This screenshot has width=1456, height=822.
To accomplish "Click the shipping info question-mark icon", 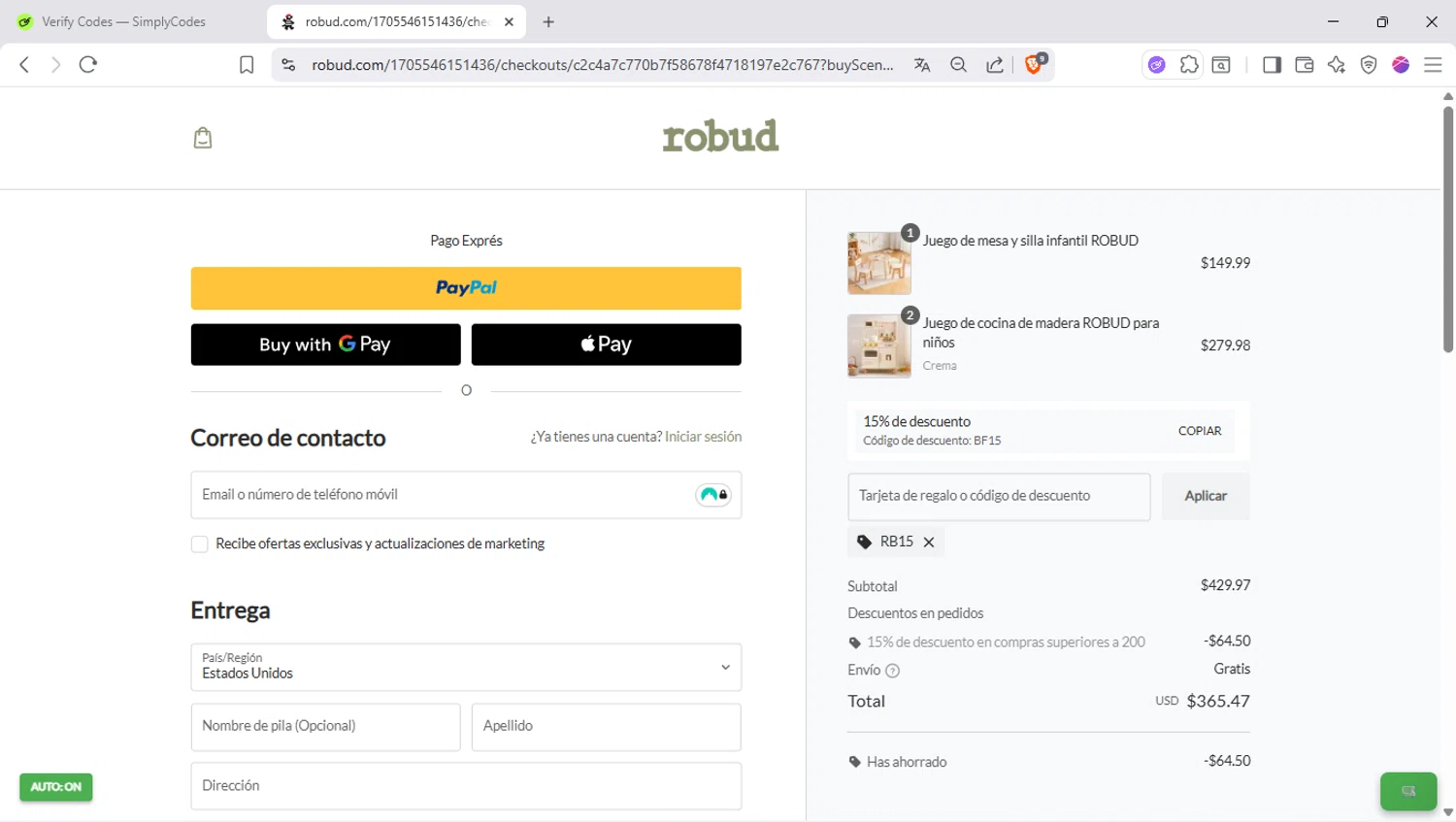I will tap(893, 671).
